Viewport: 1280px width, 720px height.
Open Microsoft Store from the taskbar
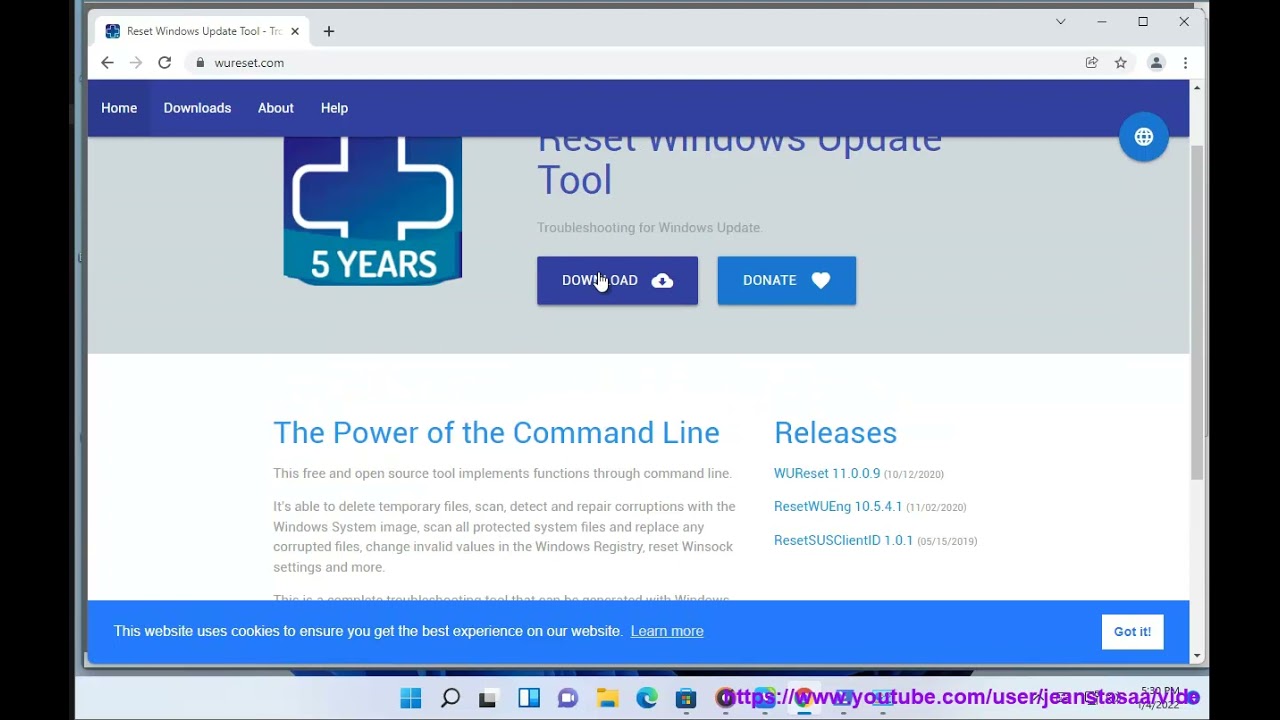pyautogui.click(x=686, y=698)
